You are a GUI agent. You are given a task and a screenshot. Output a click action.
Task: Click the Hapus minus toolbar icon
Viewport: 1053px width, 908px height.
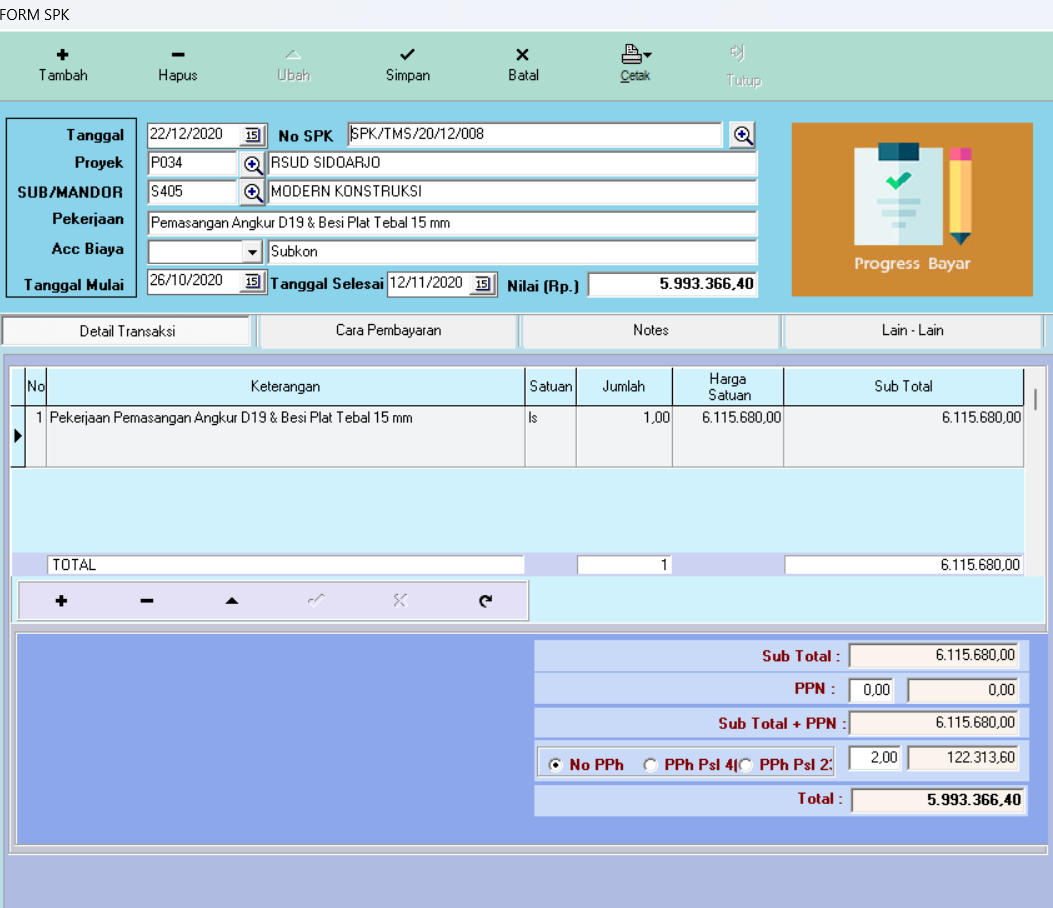pyautogui.click(x=177, y=56)
